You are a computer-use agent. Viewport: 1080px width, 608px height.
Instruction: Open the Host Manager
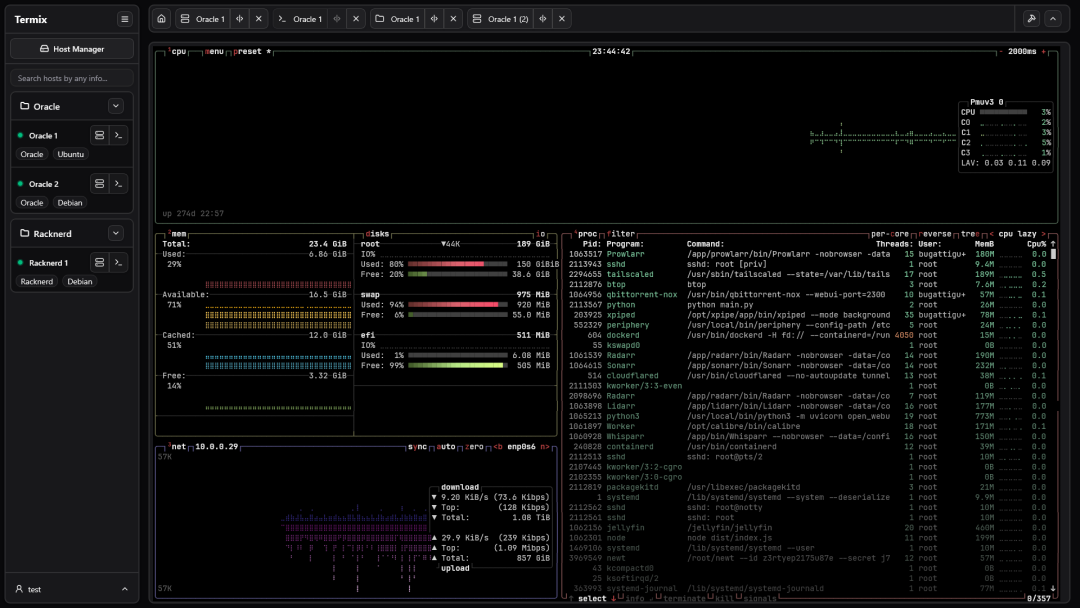[x=72, y=48]
